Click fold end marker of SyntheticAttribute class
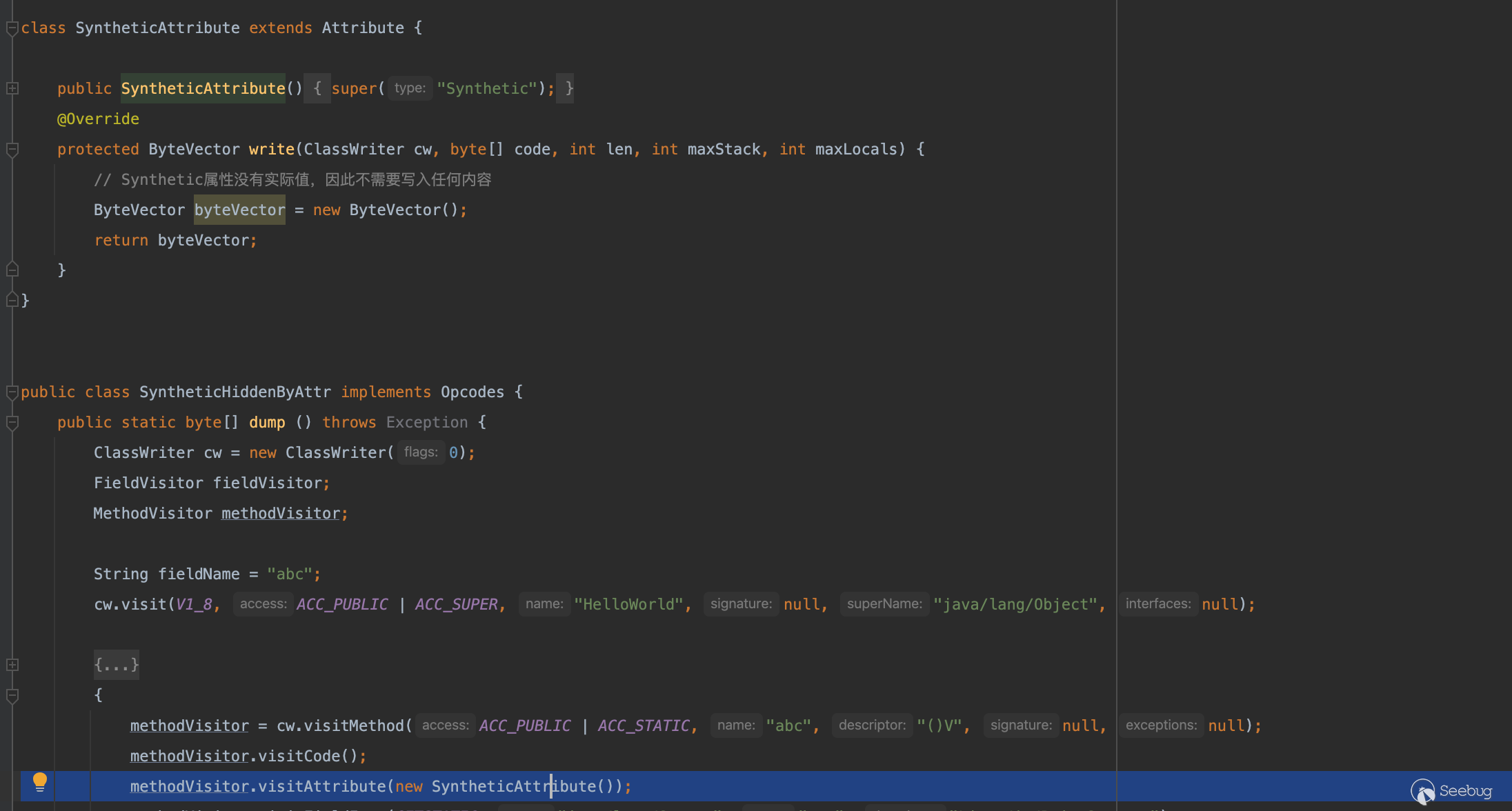 12,300
